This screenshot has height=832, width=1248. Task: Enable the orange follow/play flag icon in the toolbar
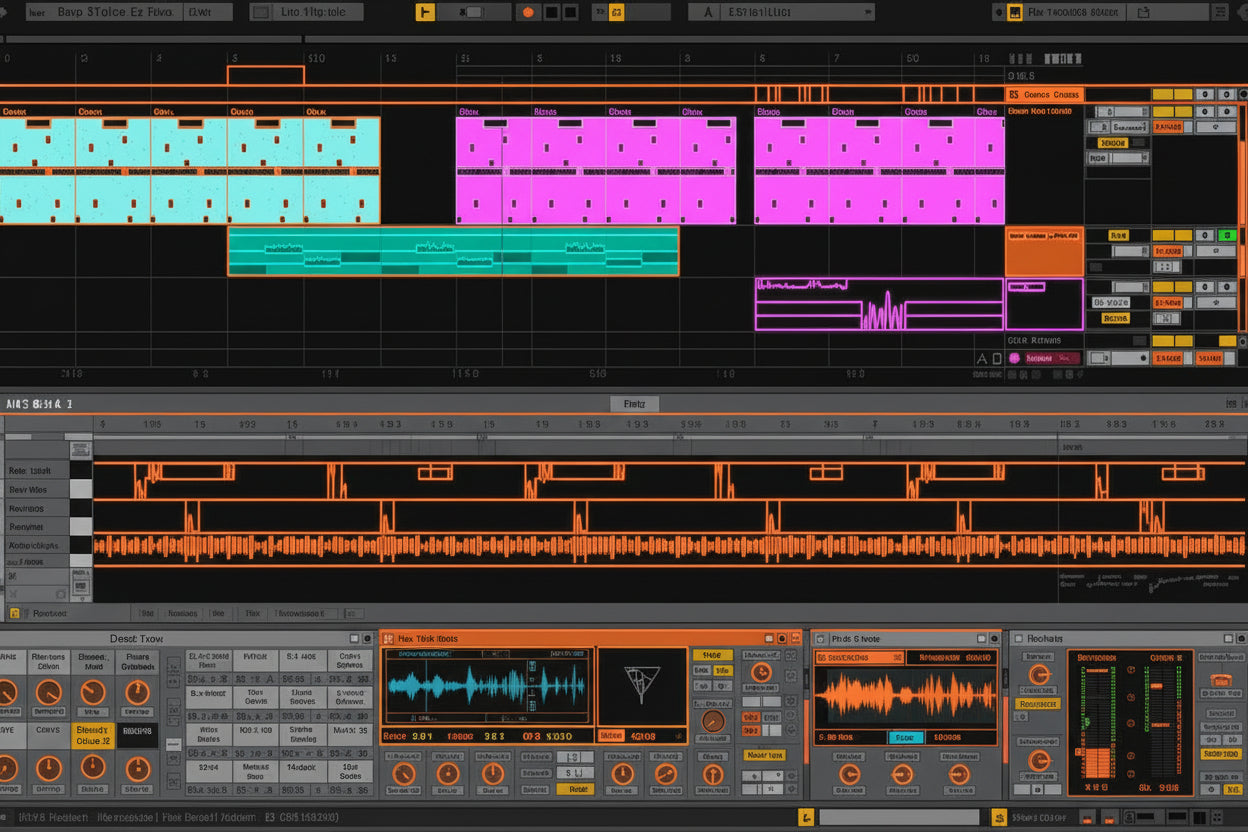(x=425, y=11)
